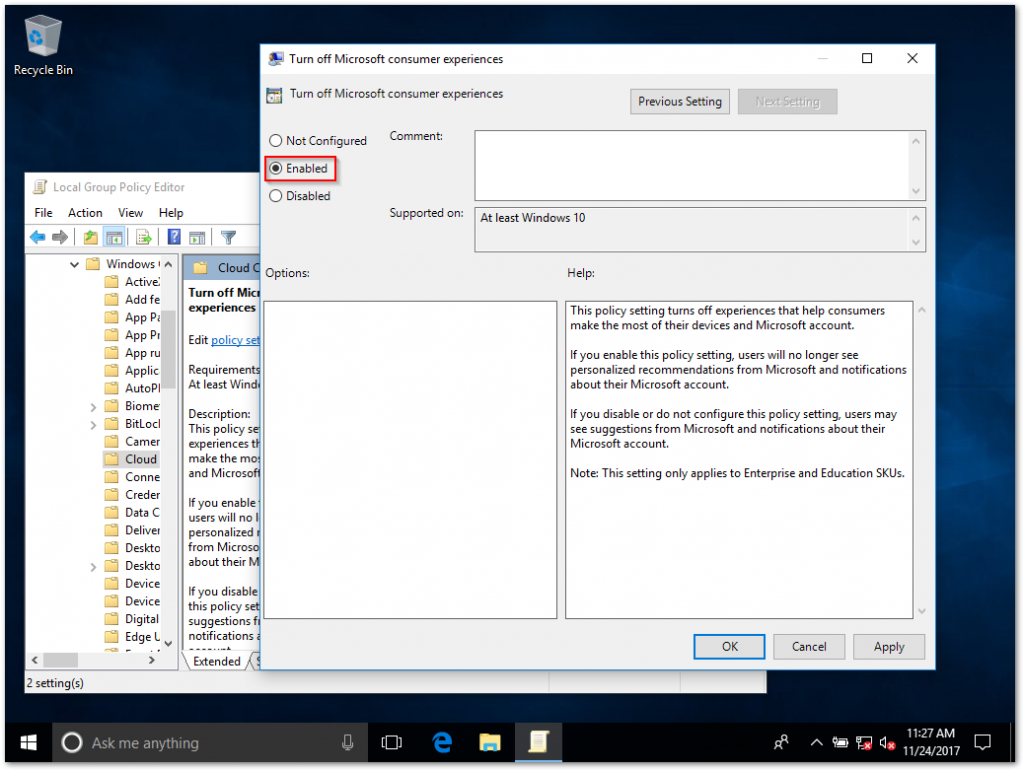Click the filter funnel toolbar icon
Image resolution: width=1024 pixels, height=771 pixels.
228,238
